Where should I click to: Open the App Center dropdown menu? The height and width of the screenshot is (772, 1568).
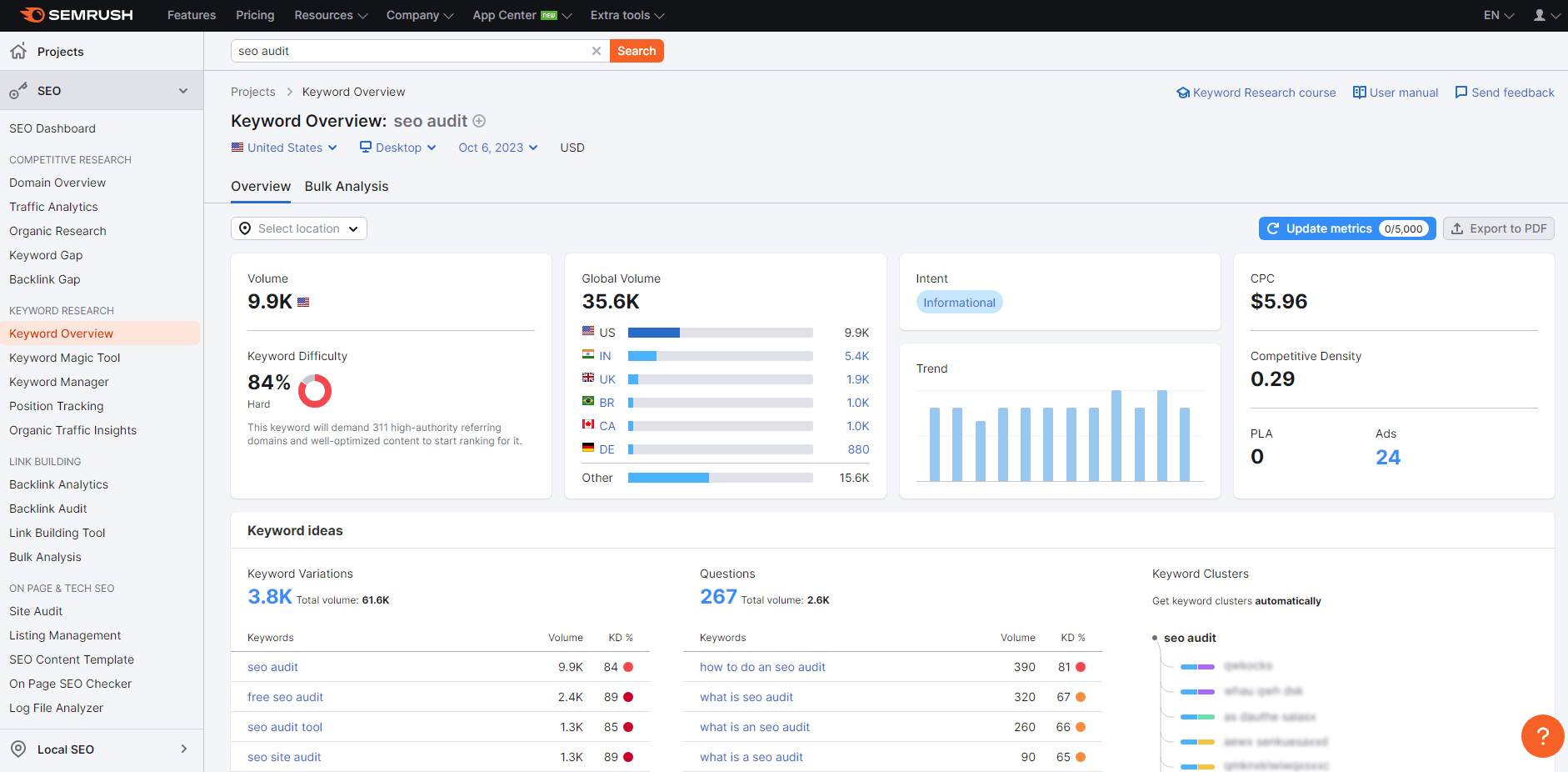(x=522, y=15)
